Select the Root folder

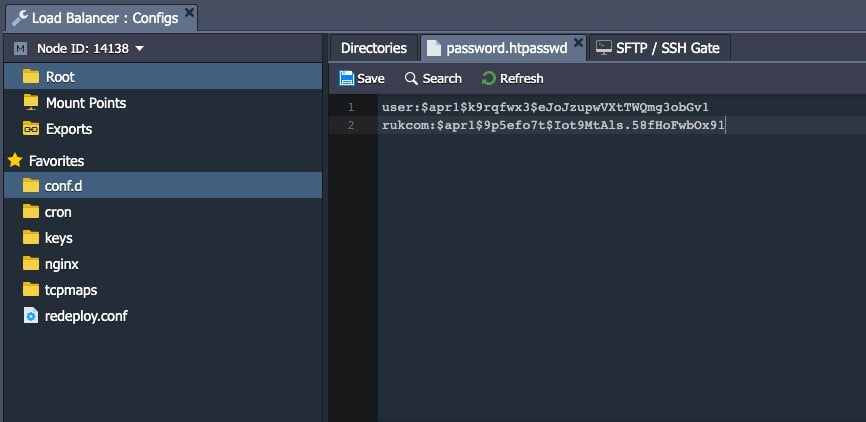pyautogui.click(x=163, y=76)
